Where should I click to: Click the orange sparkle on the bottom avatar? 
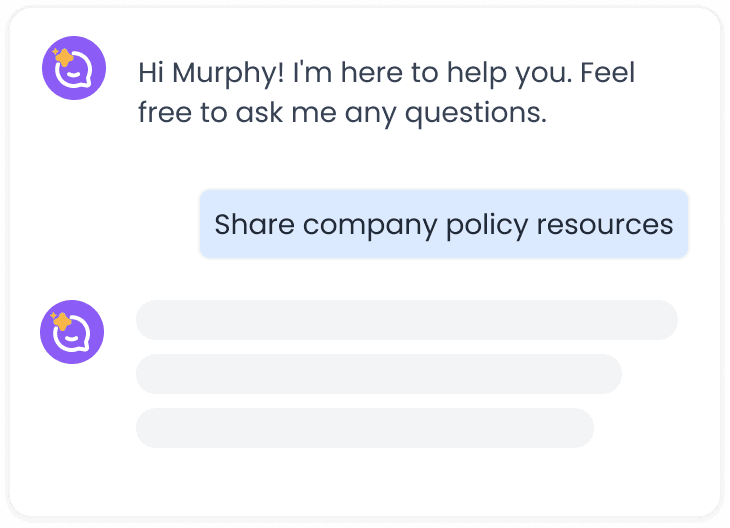[62, 320]
